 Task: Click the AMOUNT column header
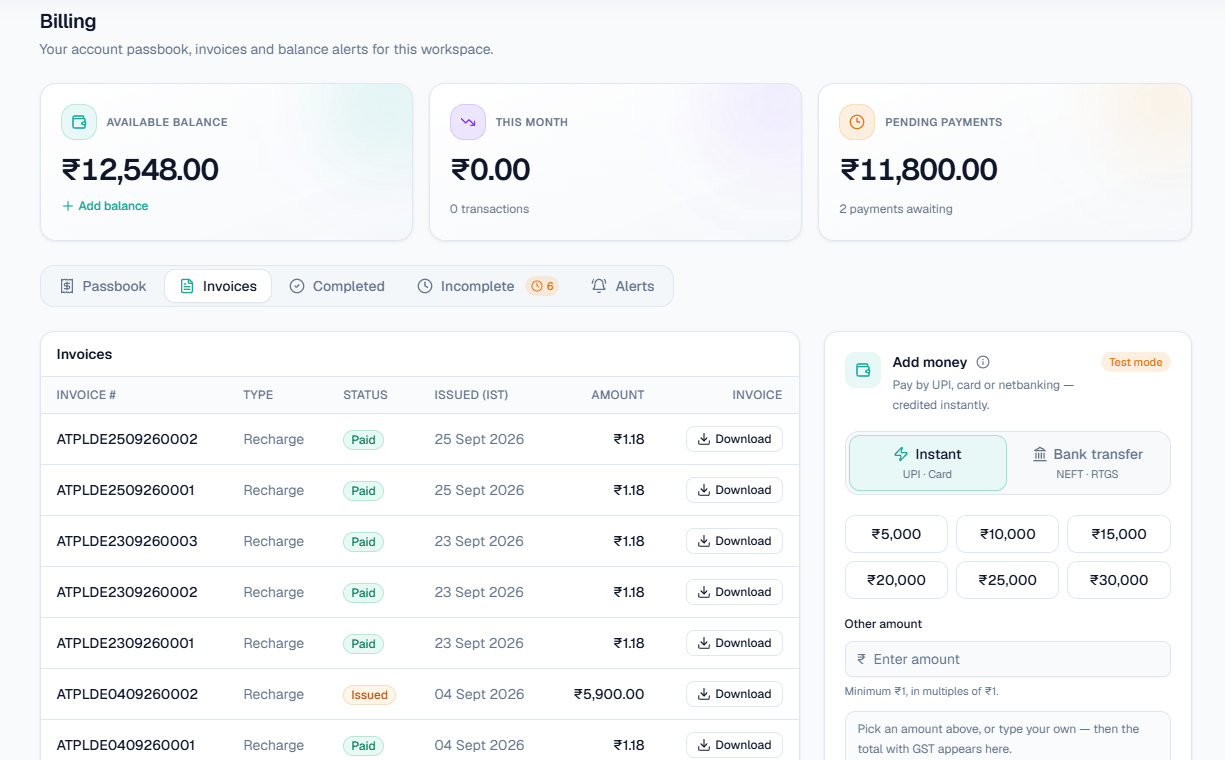click(617, 395)
